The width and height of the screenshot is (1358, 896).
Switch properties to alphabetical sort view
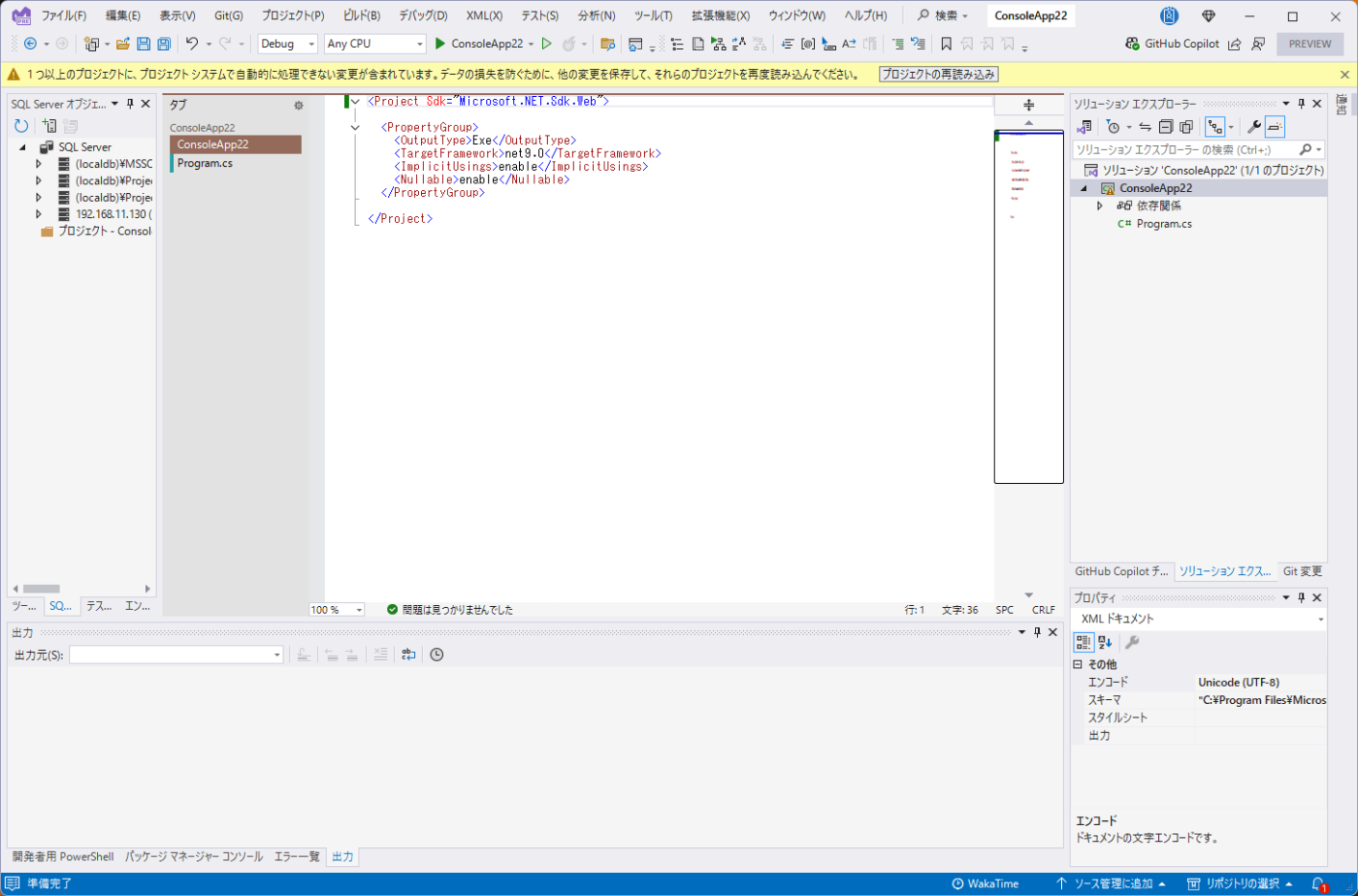coord(1105,642)
